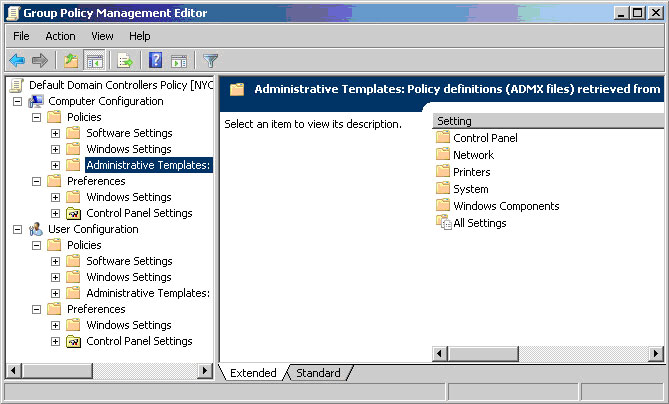The width and height of the screenshot is (669, 404).
Task: Select Printers in the Setting list
Action: coord(471,172)
